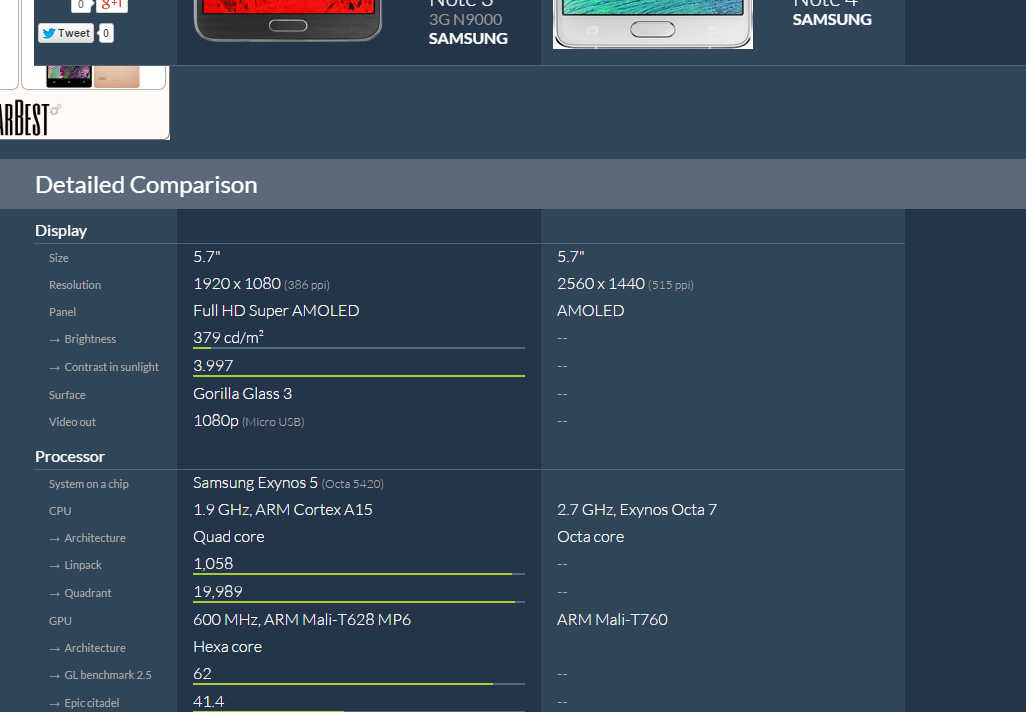Viewport: 1026px width, 712px height.
Task: Click the Panel row label
Action: [x=63, y=312]
